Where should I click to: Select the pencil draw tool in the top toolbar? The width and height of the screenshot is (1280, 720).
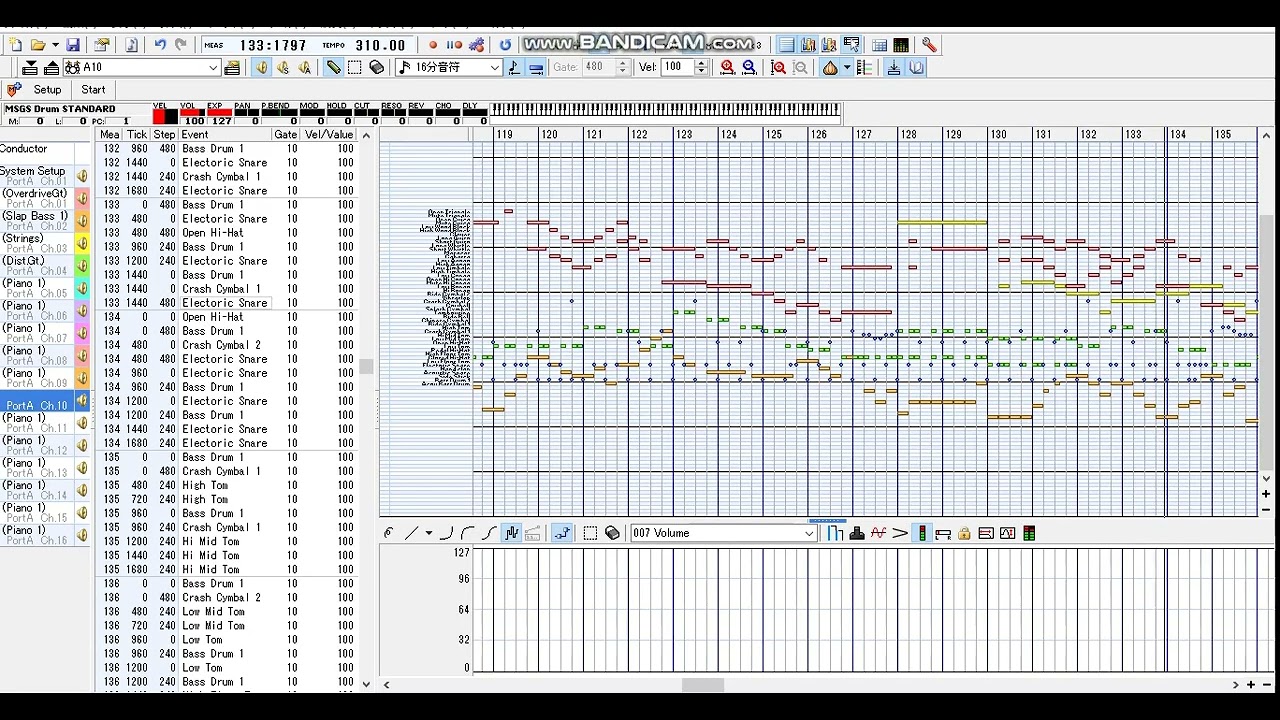click(333, 67)
